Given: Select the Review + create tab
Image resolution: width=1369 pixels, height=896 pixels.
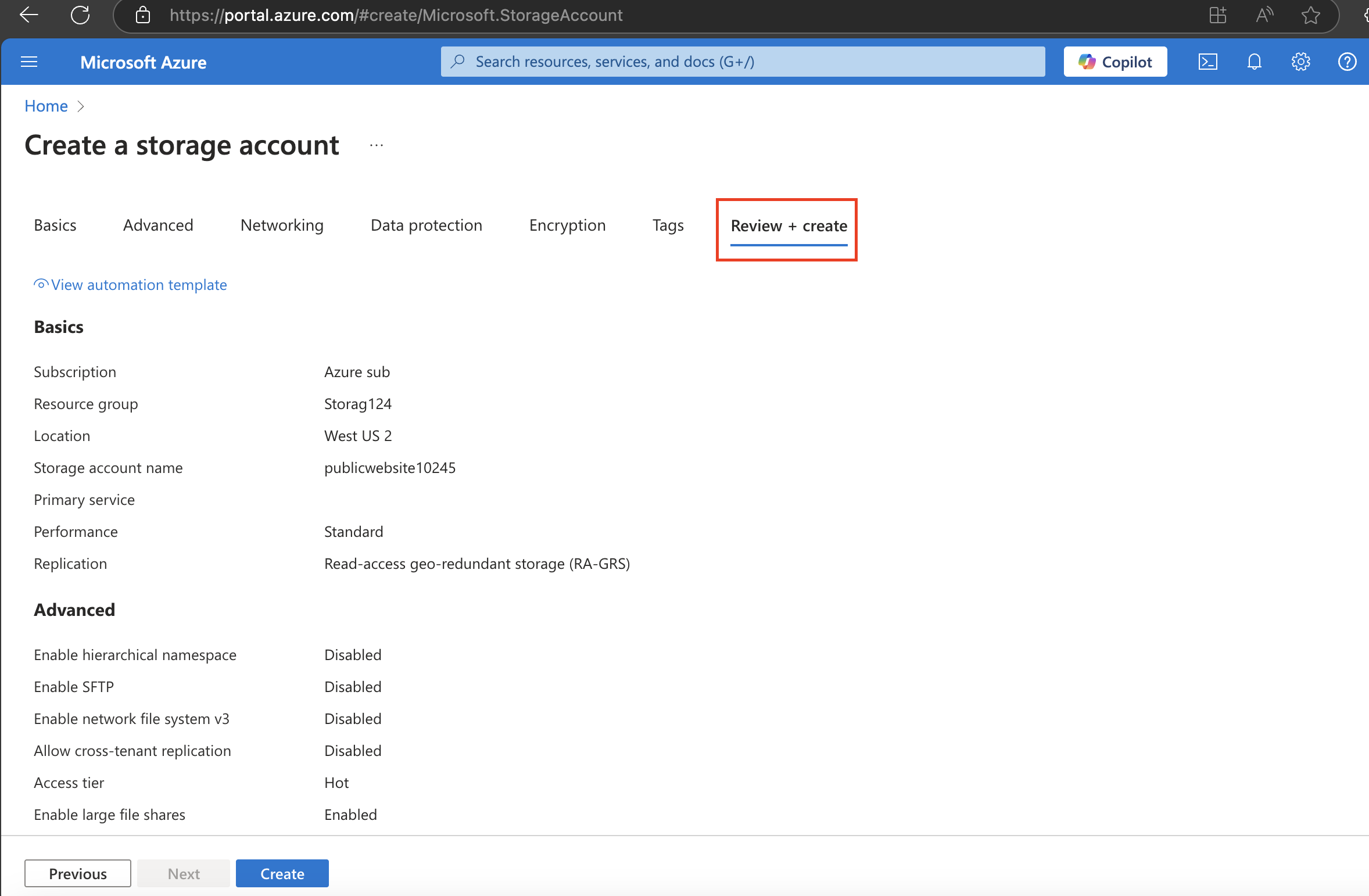Looking at the screenshot, I should point(789,226).
